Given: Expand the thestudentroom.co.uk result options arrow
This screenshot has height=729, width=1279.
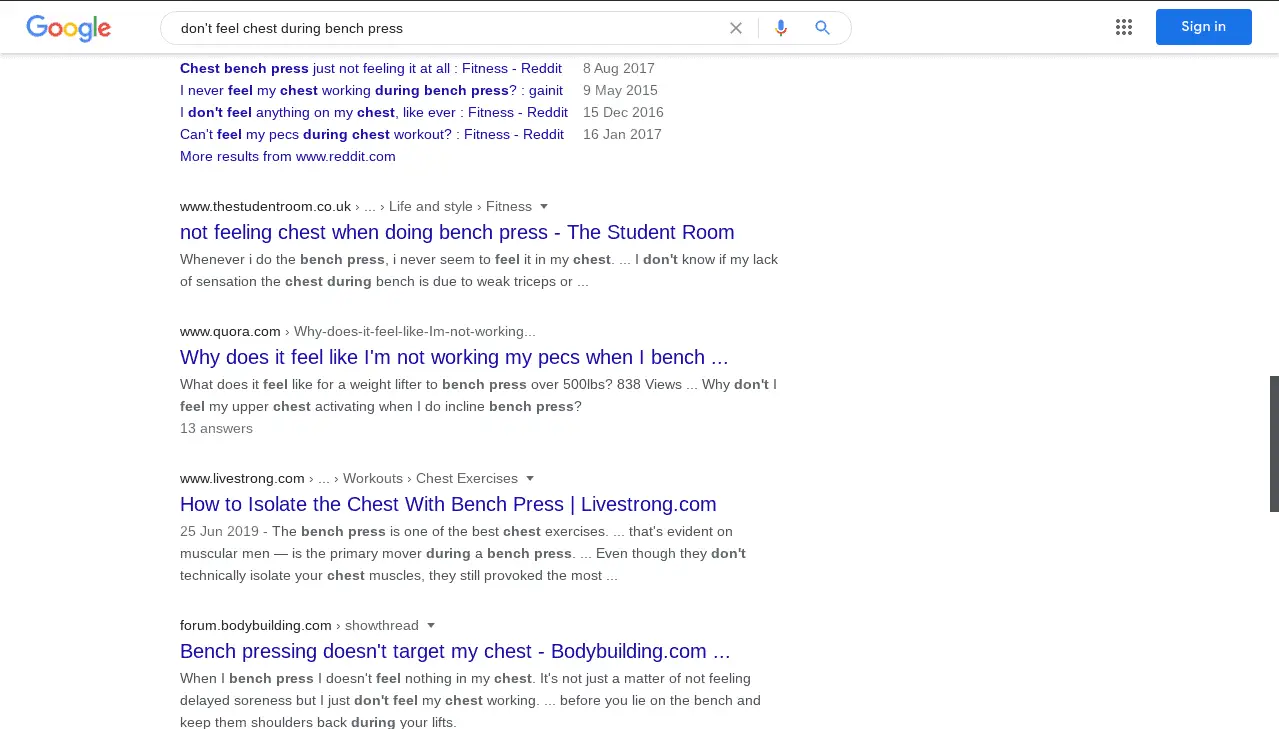Looking at the screenshot, I should [544, 207].
